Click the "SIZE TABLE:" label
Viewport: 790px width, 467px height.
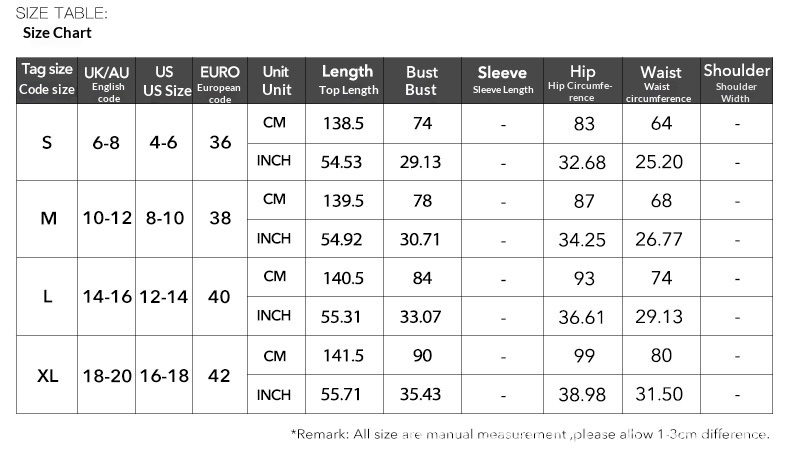61,13
